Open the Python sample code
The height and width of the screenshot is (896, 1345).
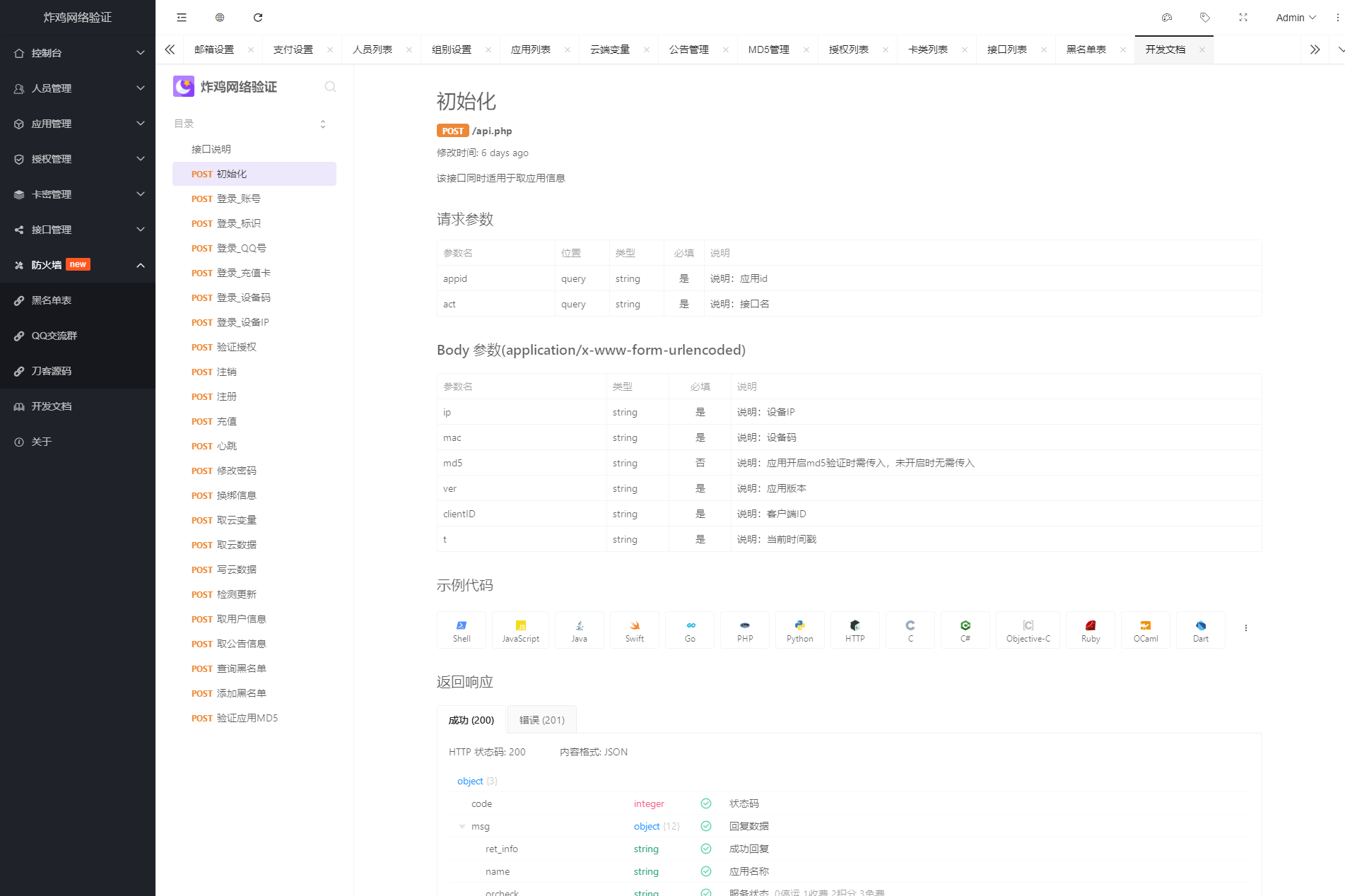point(799,630)
